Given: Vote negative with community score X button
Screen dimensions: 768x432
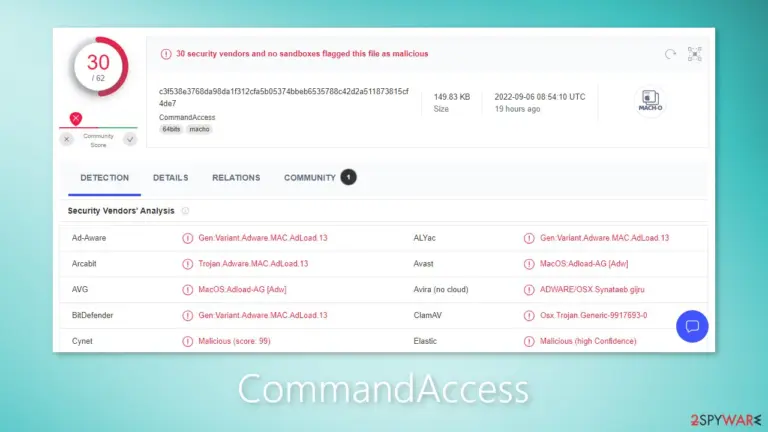Looking at the screenshot, I should point(67,140).
